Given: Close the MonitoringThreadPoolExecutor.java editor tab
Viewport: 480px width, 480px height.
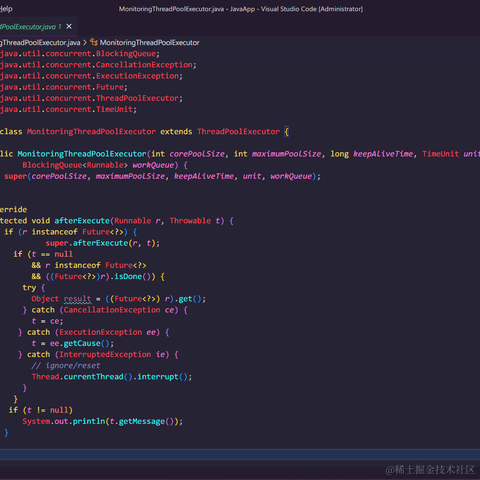Looking at the screenshot, I should 69,26.
